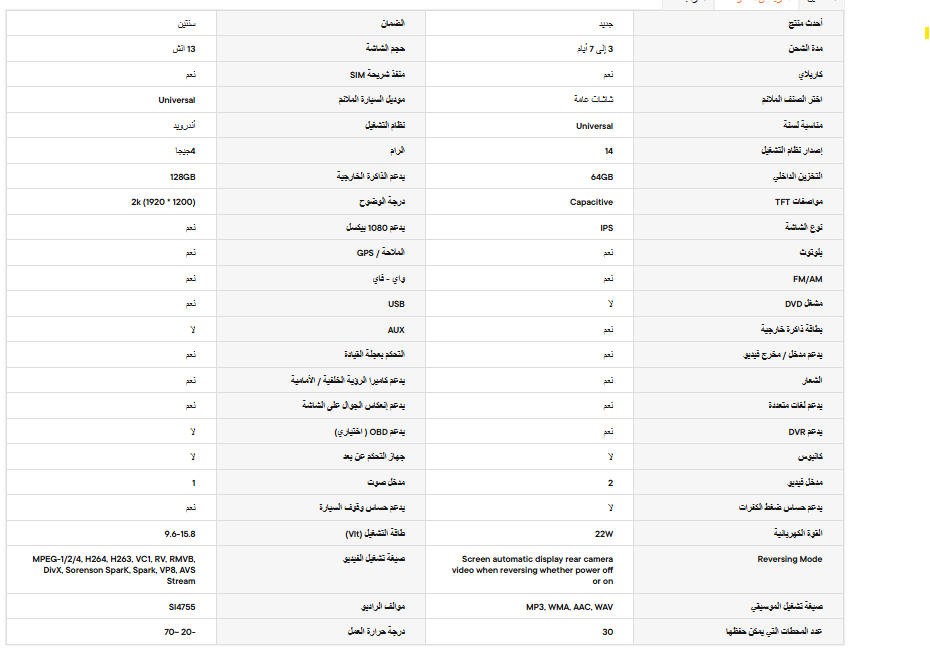The height and width of the screenshot is (656, 930).
Task: Select the 22W electrical power value
Action: (x=604, y=533)
